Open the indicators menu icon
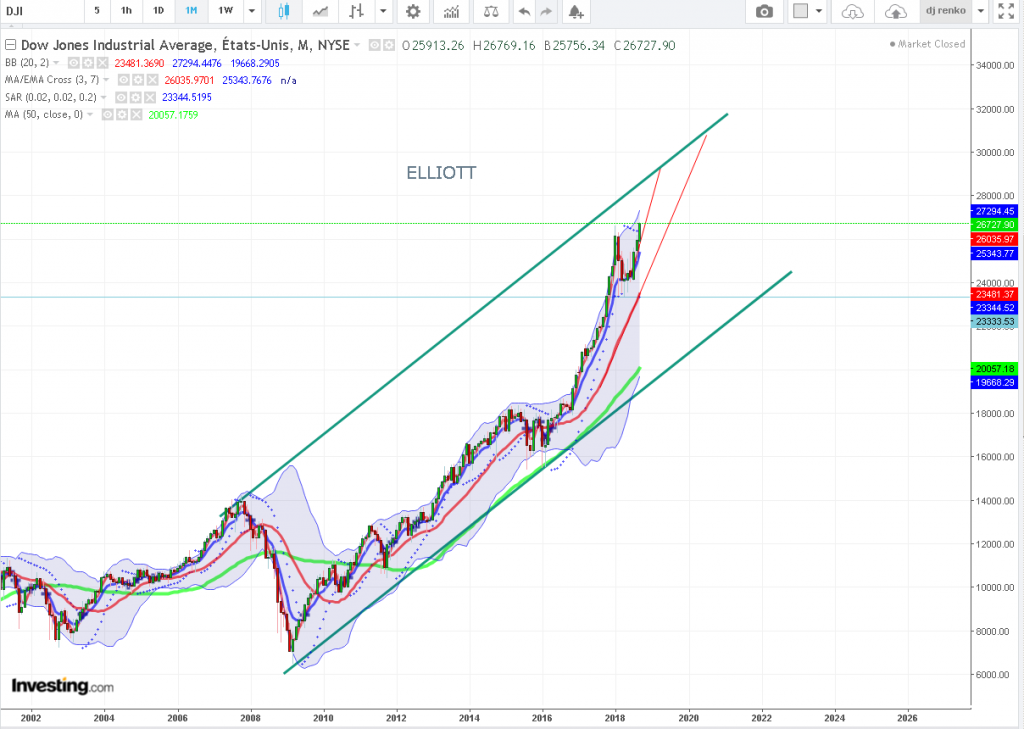 pos(451,11)
